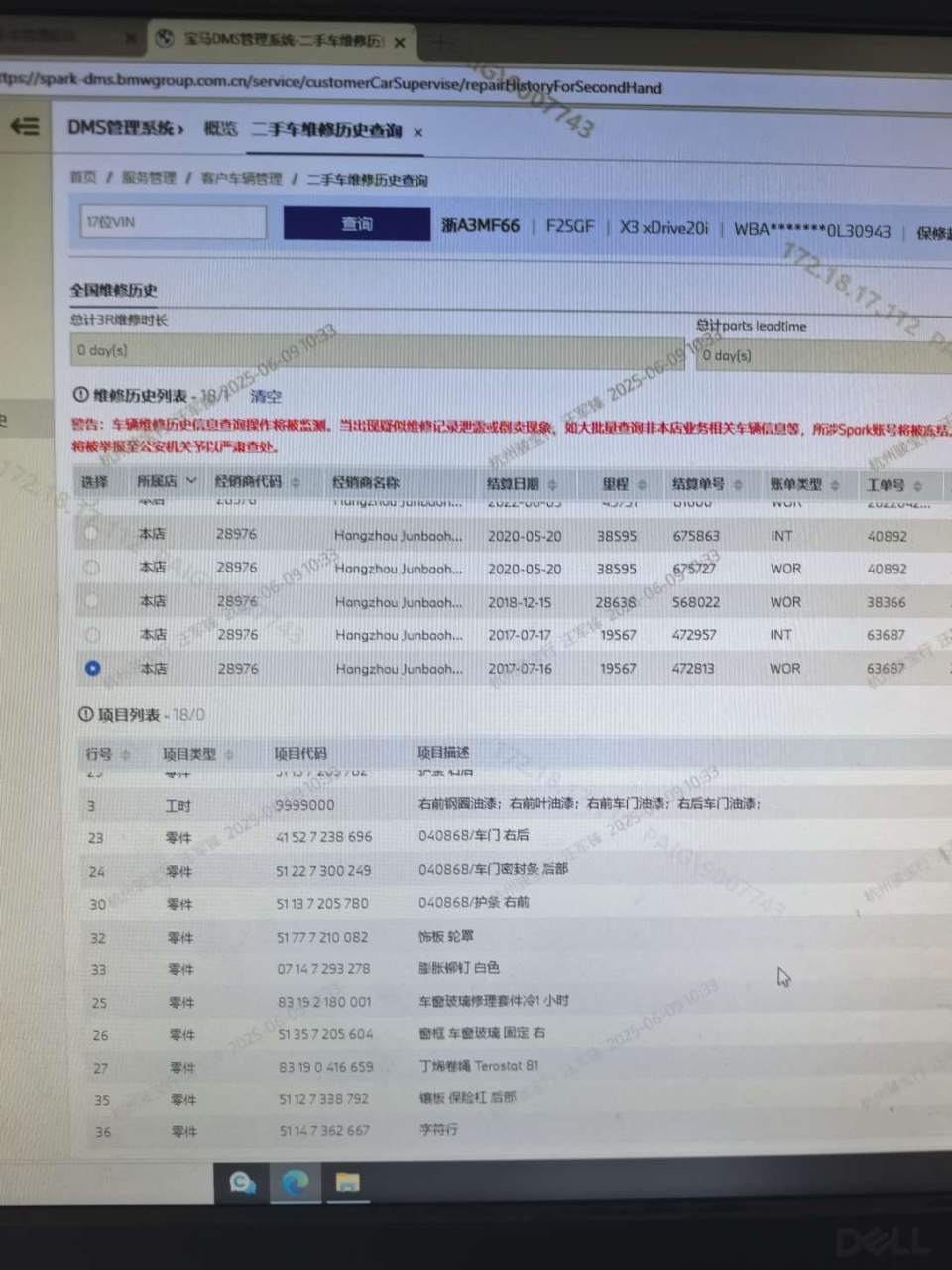
Task: Sort by 项目类型 using its sort icon
Action: pyautogui.click(x=229, y=754)
